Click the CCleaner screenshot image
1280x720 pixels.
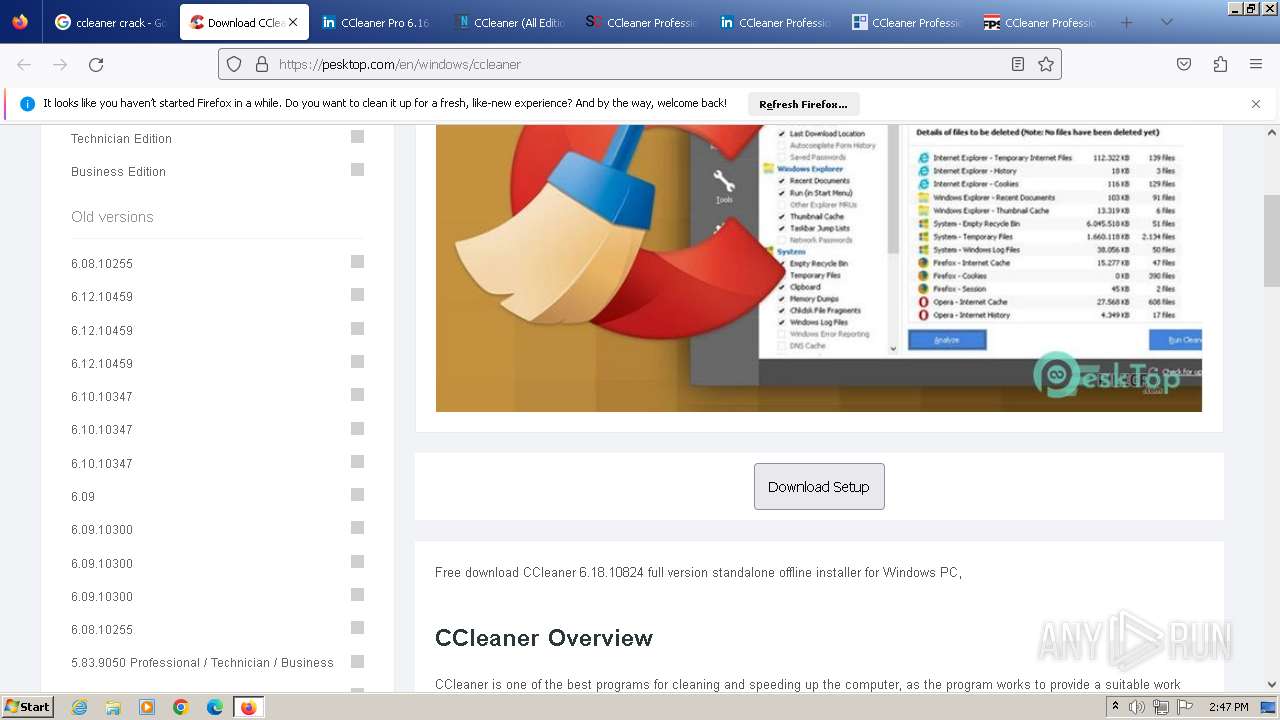pos(818,268)
